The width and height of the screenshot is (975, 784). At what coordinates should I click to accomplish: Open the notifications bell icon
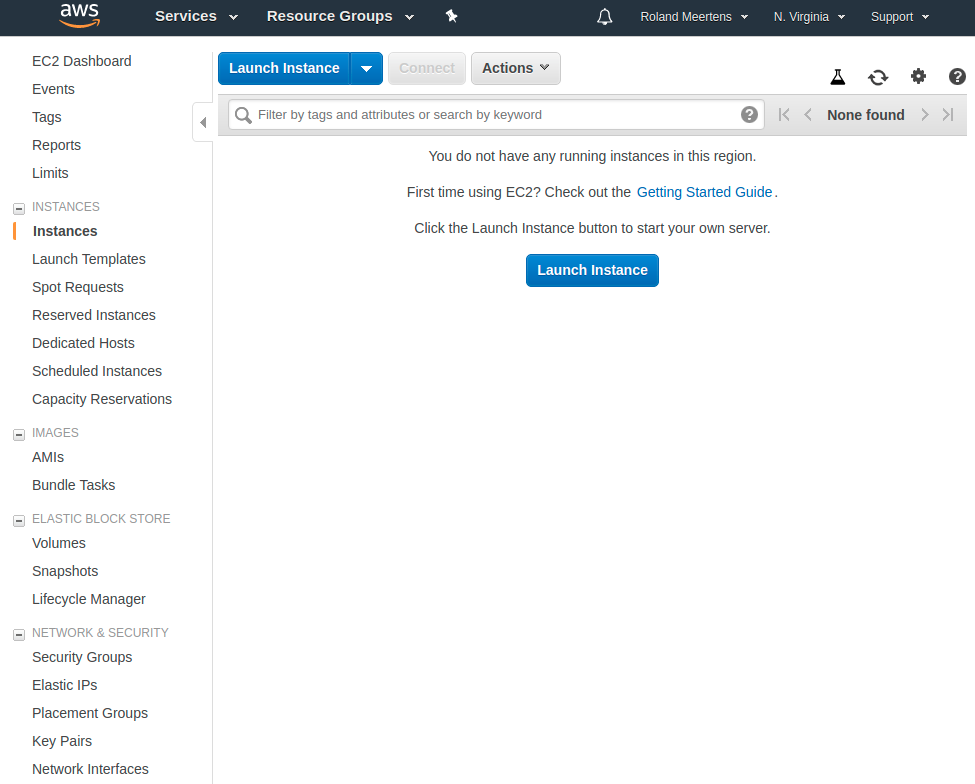point(604,17)
